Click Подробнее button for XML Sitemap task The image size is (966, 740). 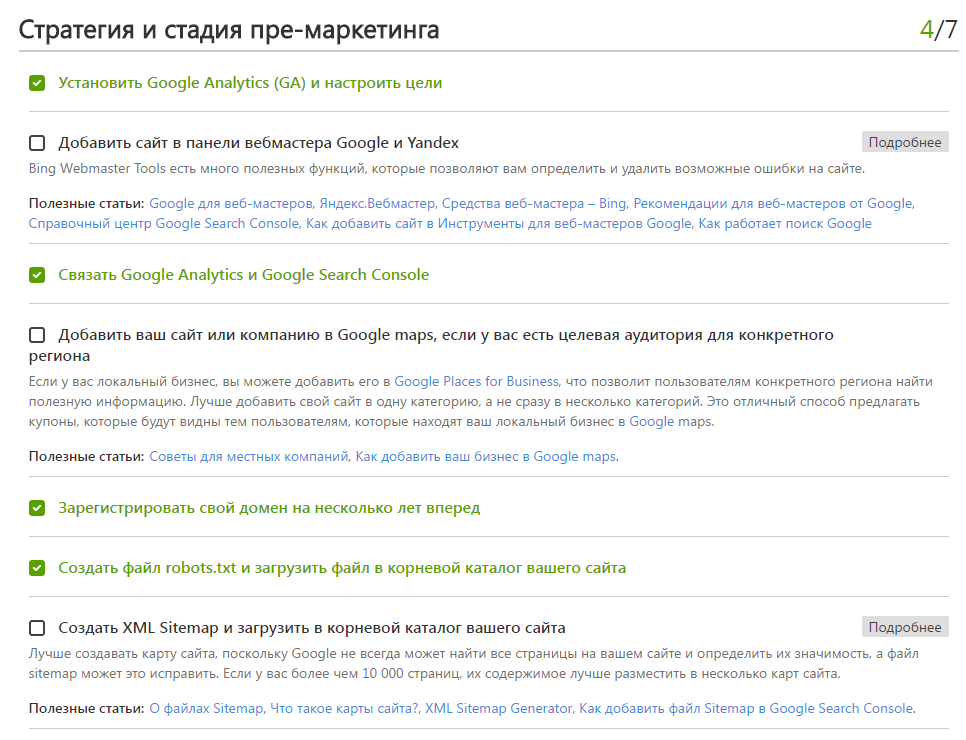pyautogui.click(x=904, y=627)
